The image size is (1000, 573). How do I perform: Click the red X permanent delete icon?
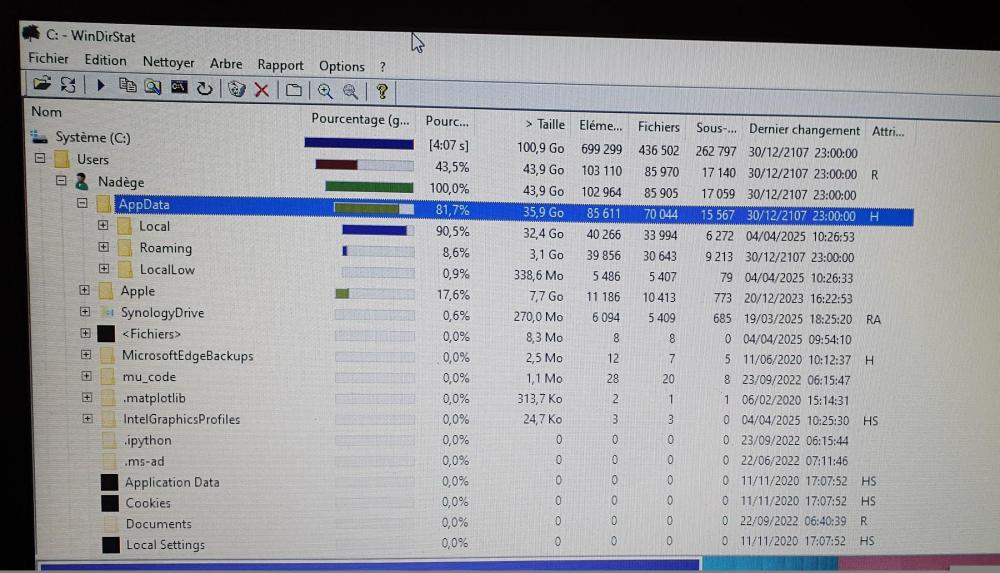(x=261, y=89)
